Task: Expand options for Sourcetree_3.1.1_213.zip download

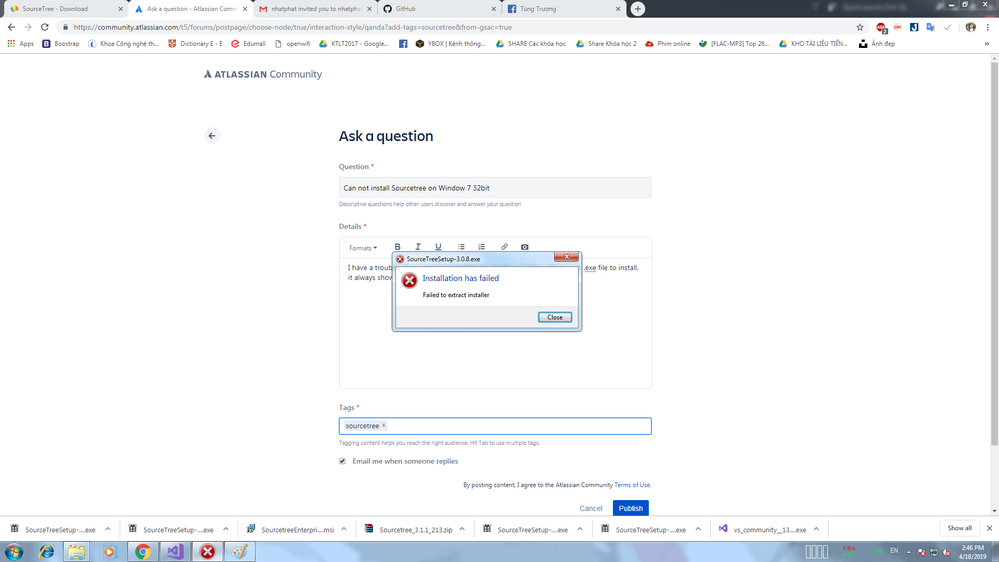Action: click(462, 530)
